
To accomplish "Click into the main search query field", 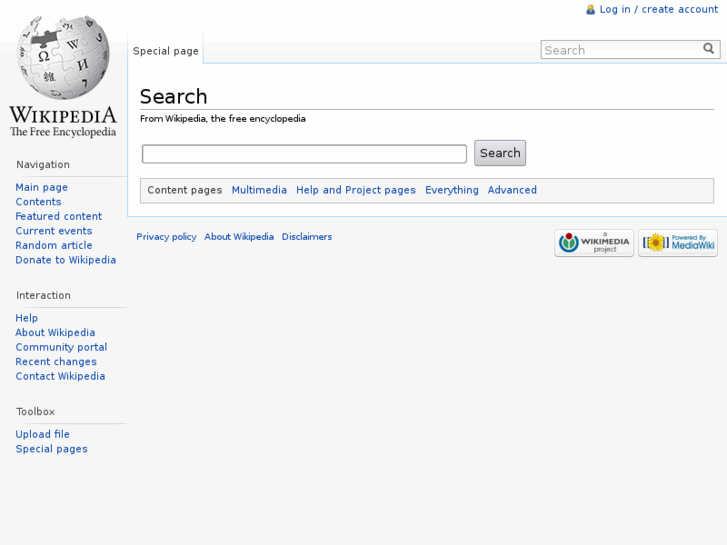I will [304, 154].
